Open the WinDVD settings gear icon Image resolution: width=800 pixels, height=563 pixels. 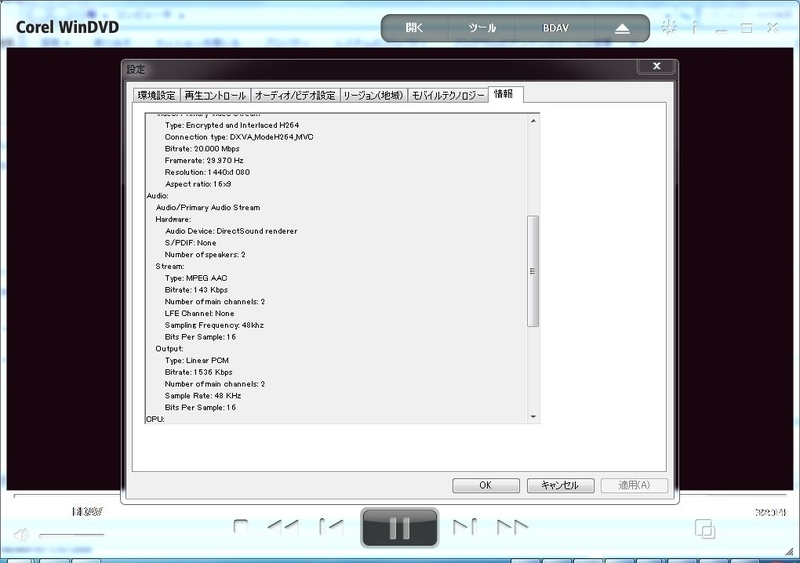point(669,28)
